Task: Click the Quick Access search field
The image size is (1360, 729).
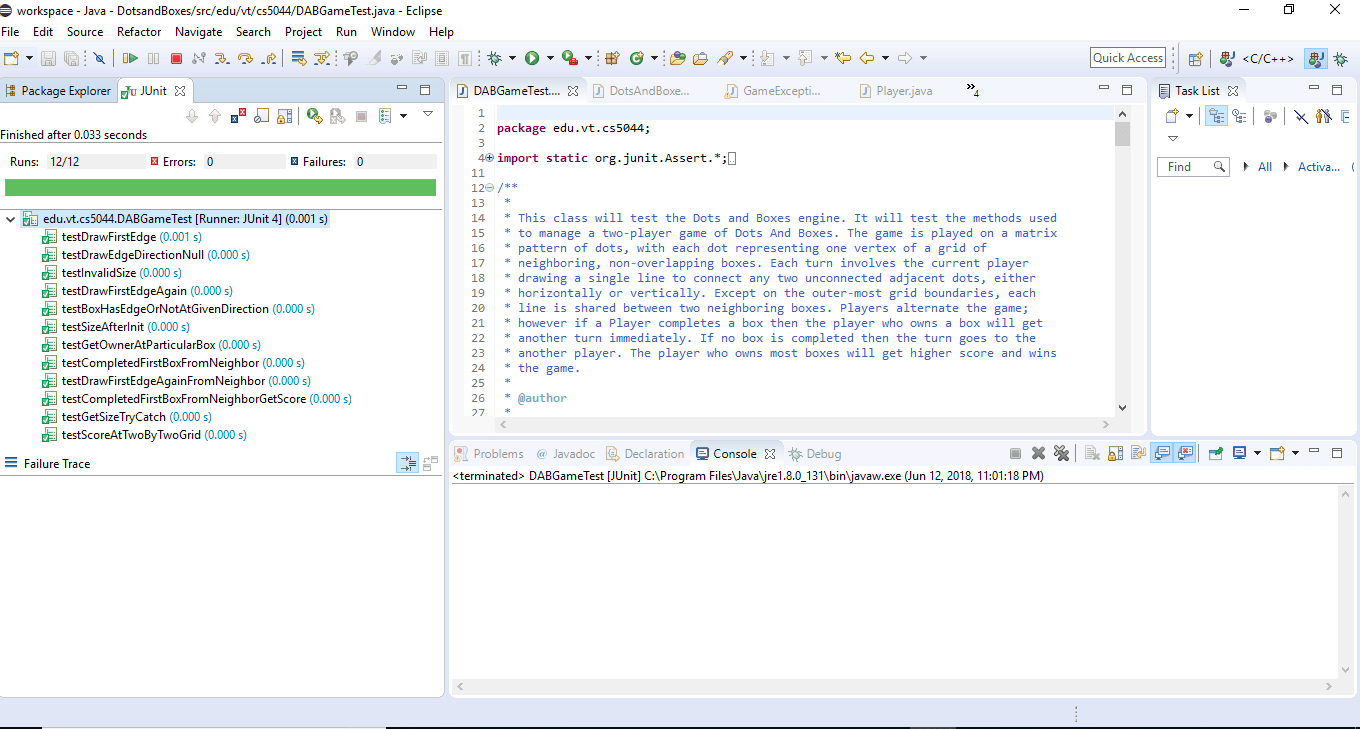Action: 1128,58
